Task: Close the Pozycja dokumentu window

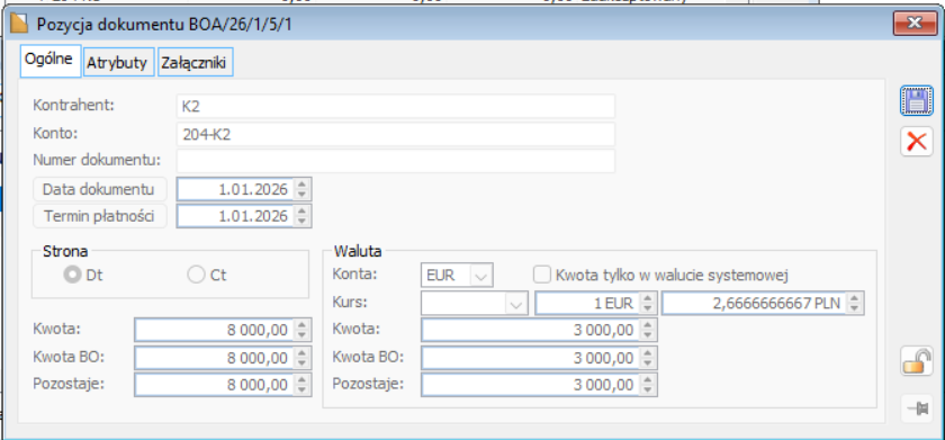Action: 914,24
